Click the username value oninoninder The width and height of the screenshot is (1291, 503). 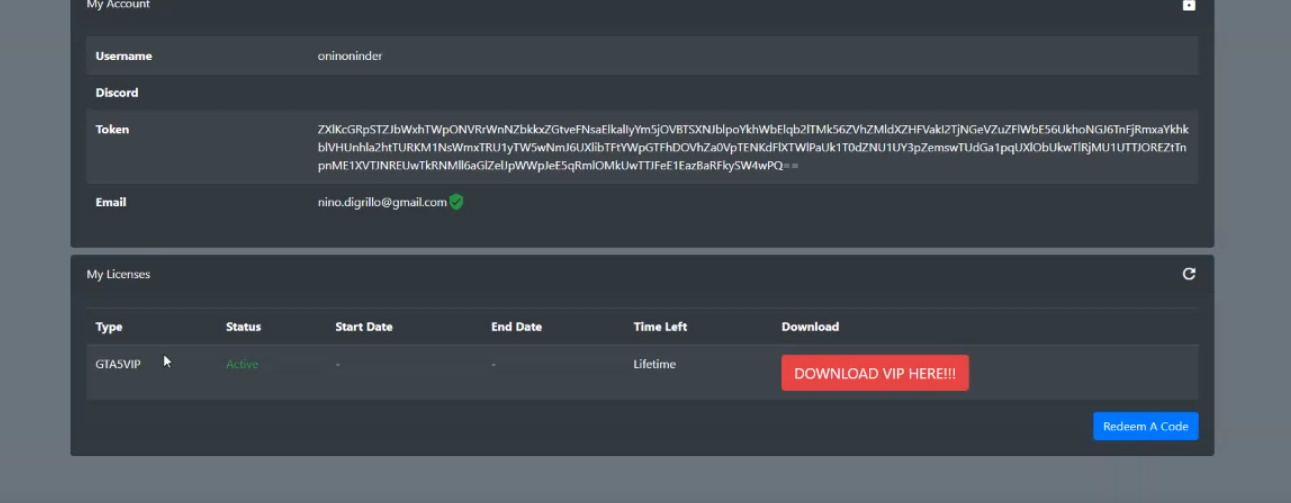click(350, 56)
